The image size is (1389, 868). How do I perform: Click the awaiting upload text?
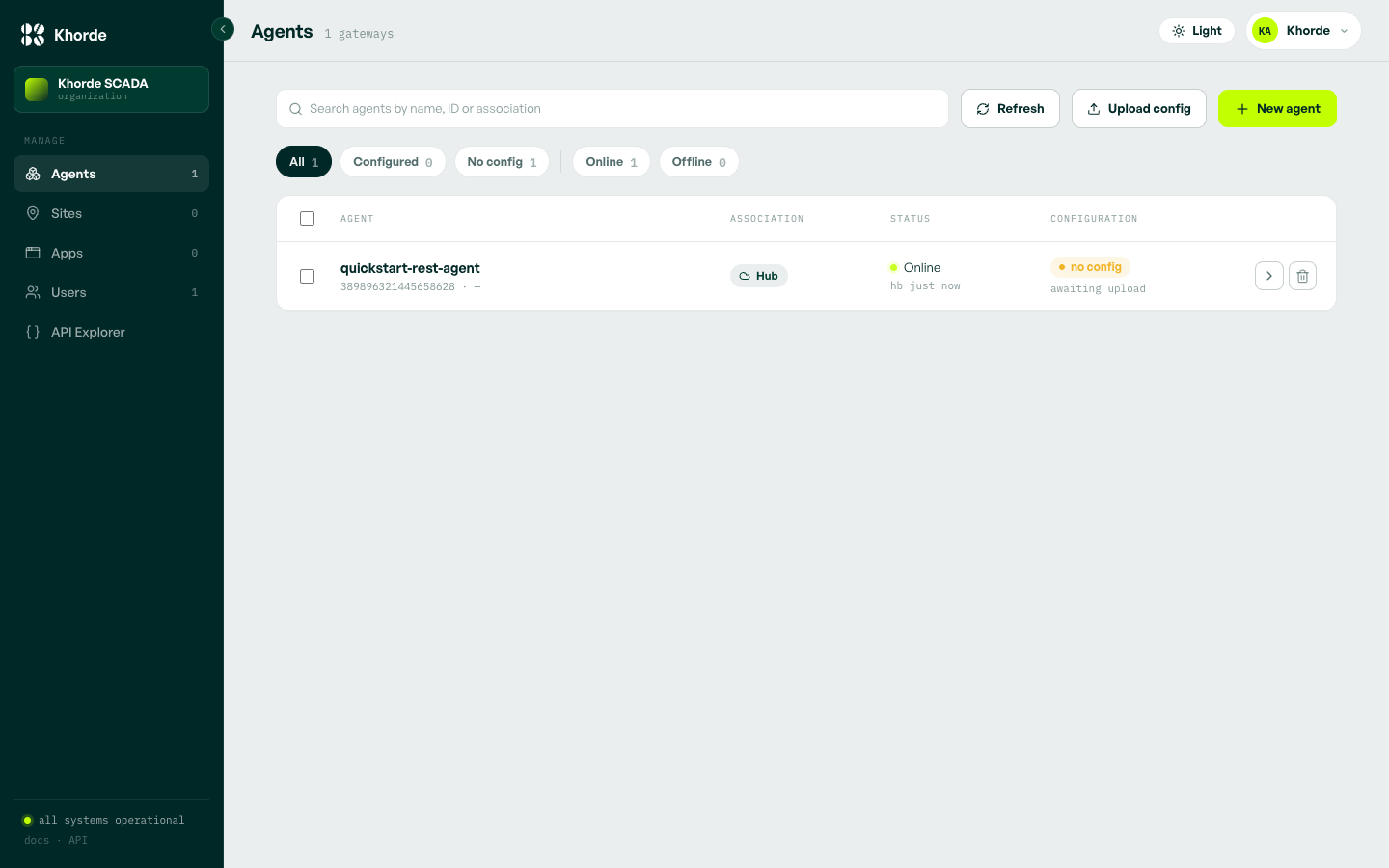tap(1098, 288)
